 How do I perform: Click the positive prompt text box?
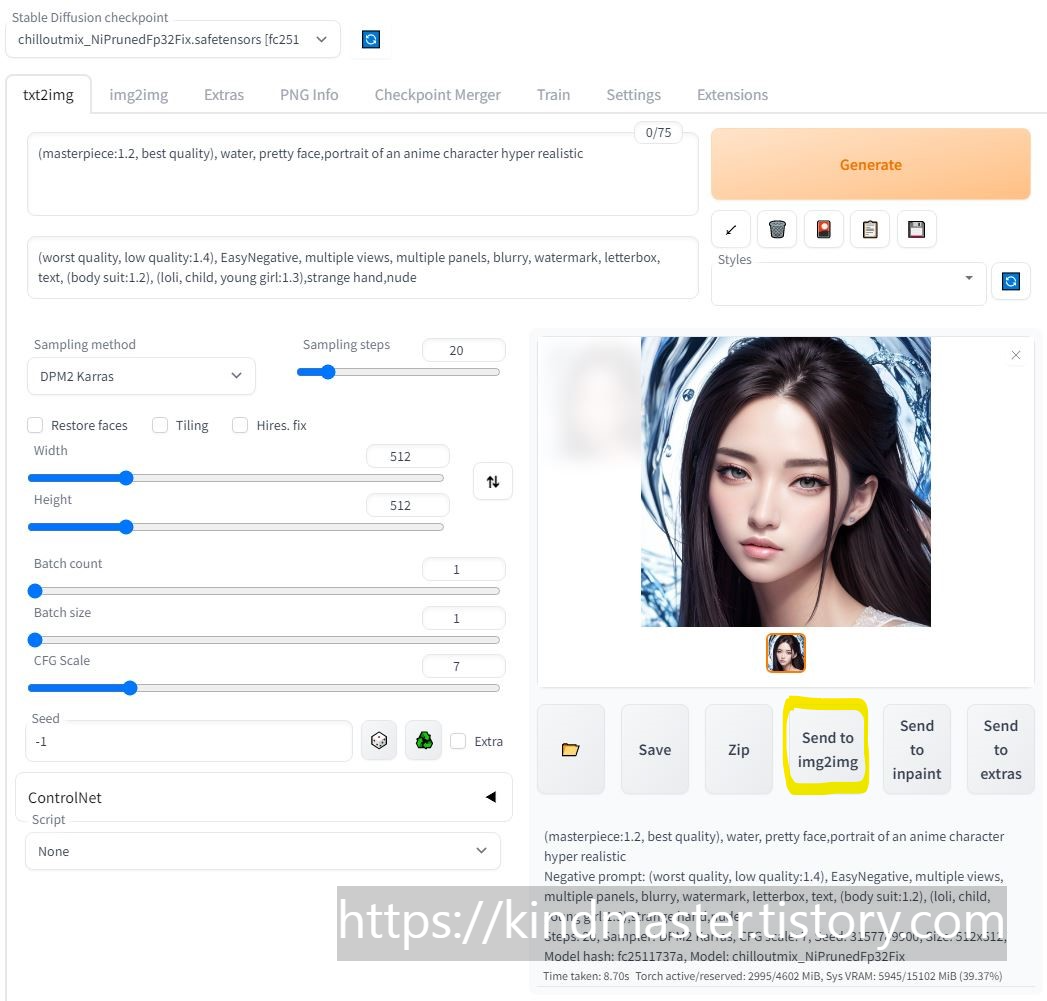click(x=363, y=174)
